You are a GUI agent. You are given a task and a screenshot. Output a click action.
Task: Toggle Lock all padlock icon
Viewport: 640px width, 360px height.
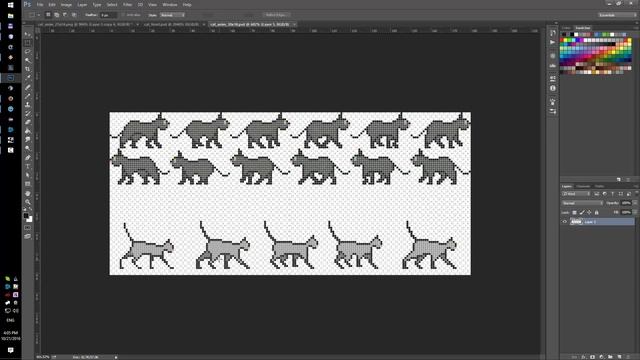(x=596, y=212)
